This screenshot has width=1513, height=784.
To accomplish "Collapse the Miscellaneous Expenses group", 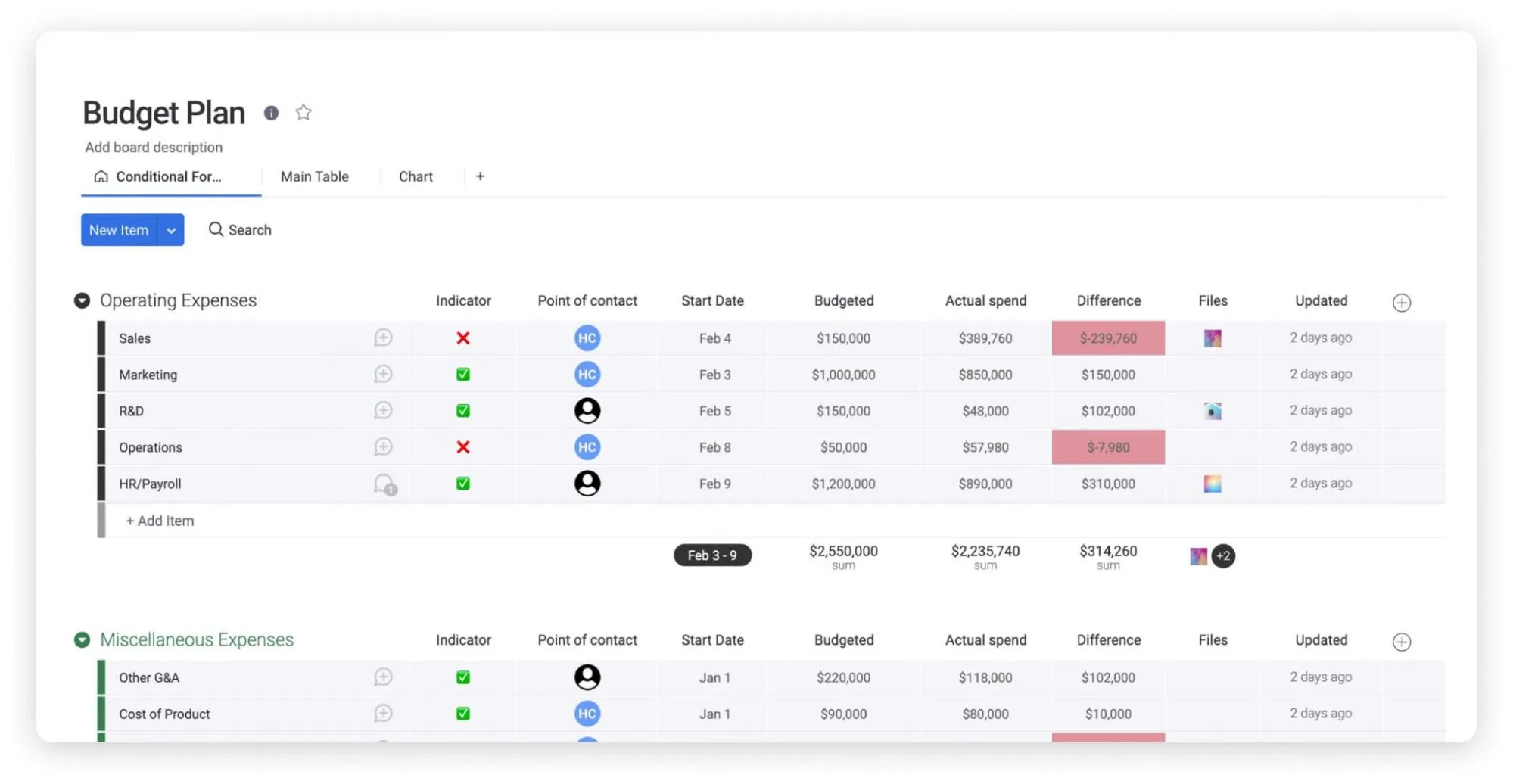I will click(x=82, y=640).
